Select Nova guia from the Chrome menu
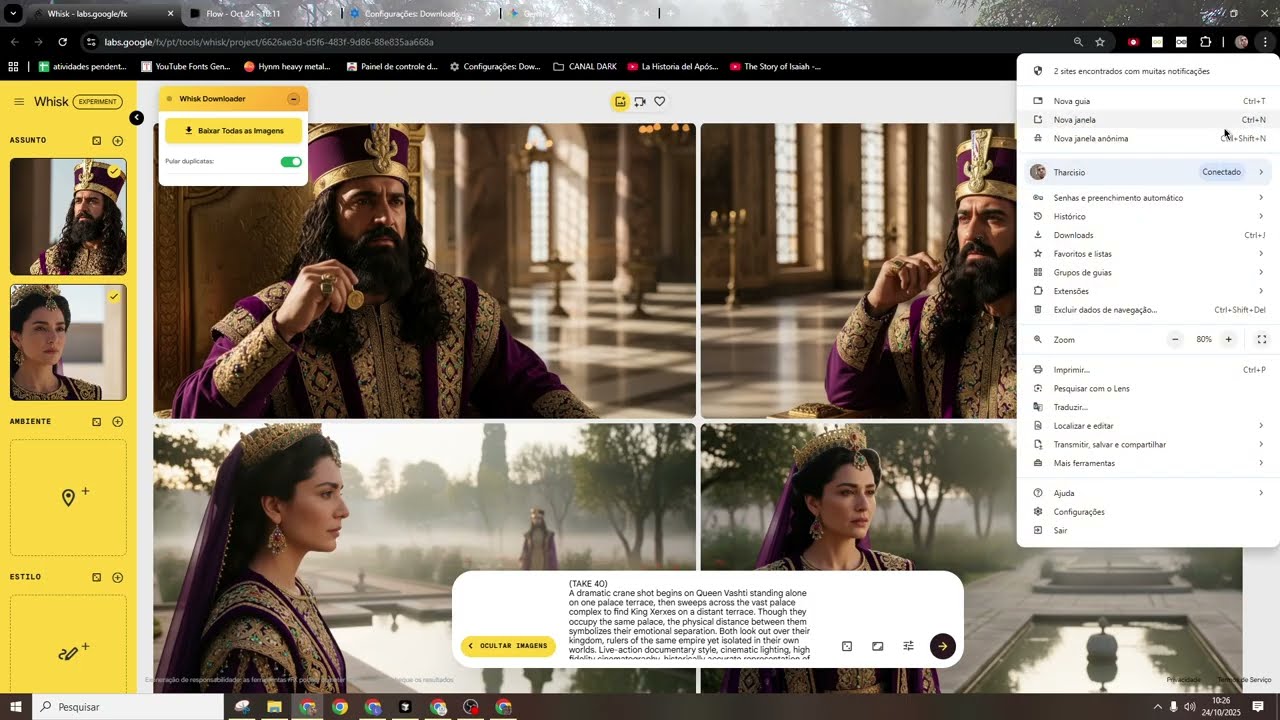This screenshot has width=1280, height=720. pos(1148,101)
